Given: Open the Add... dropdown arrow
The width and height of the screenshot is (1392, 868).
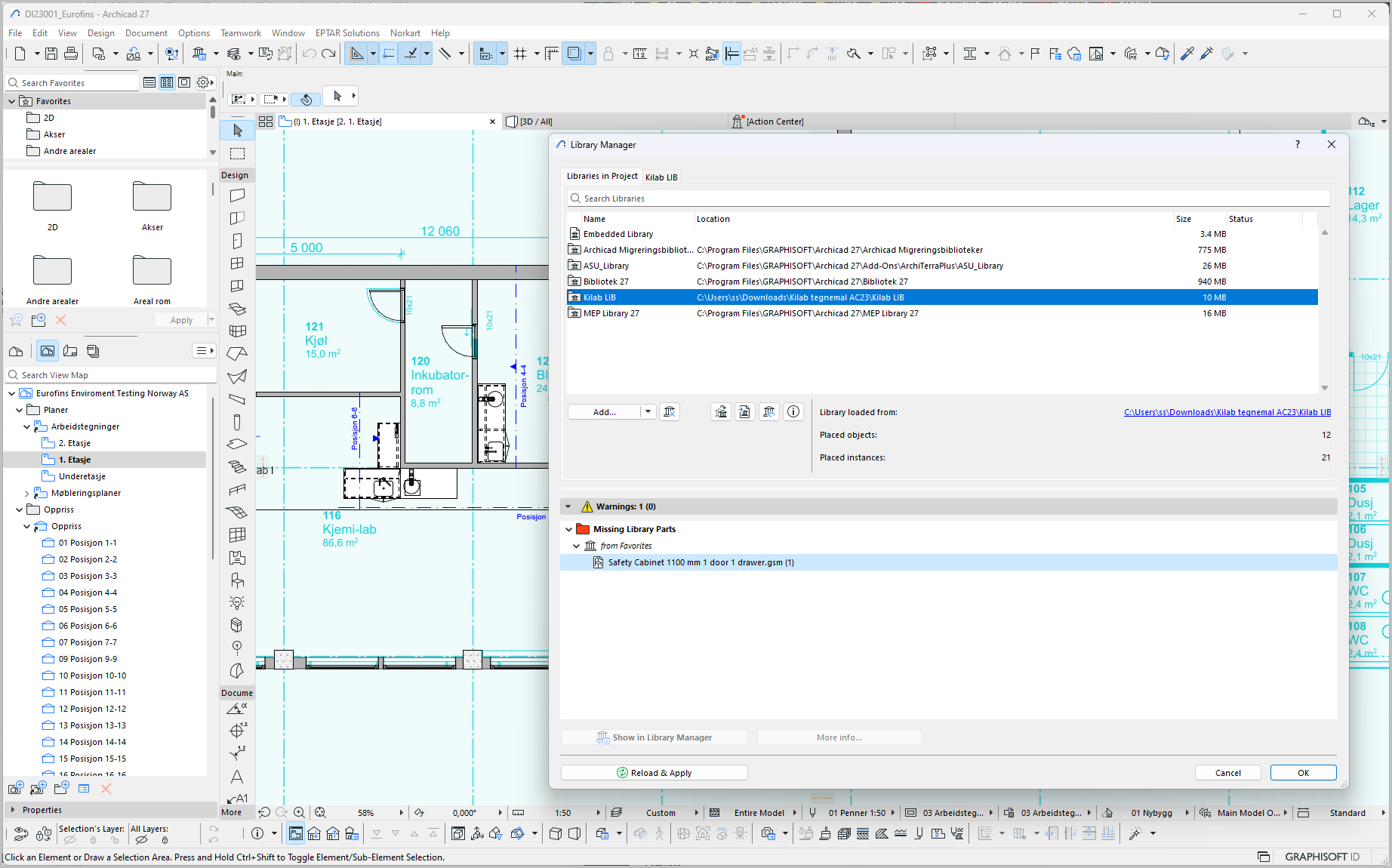Looking at the screenshot, I should (648, 412).
